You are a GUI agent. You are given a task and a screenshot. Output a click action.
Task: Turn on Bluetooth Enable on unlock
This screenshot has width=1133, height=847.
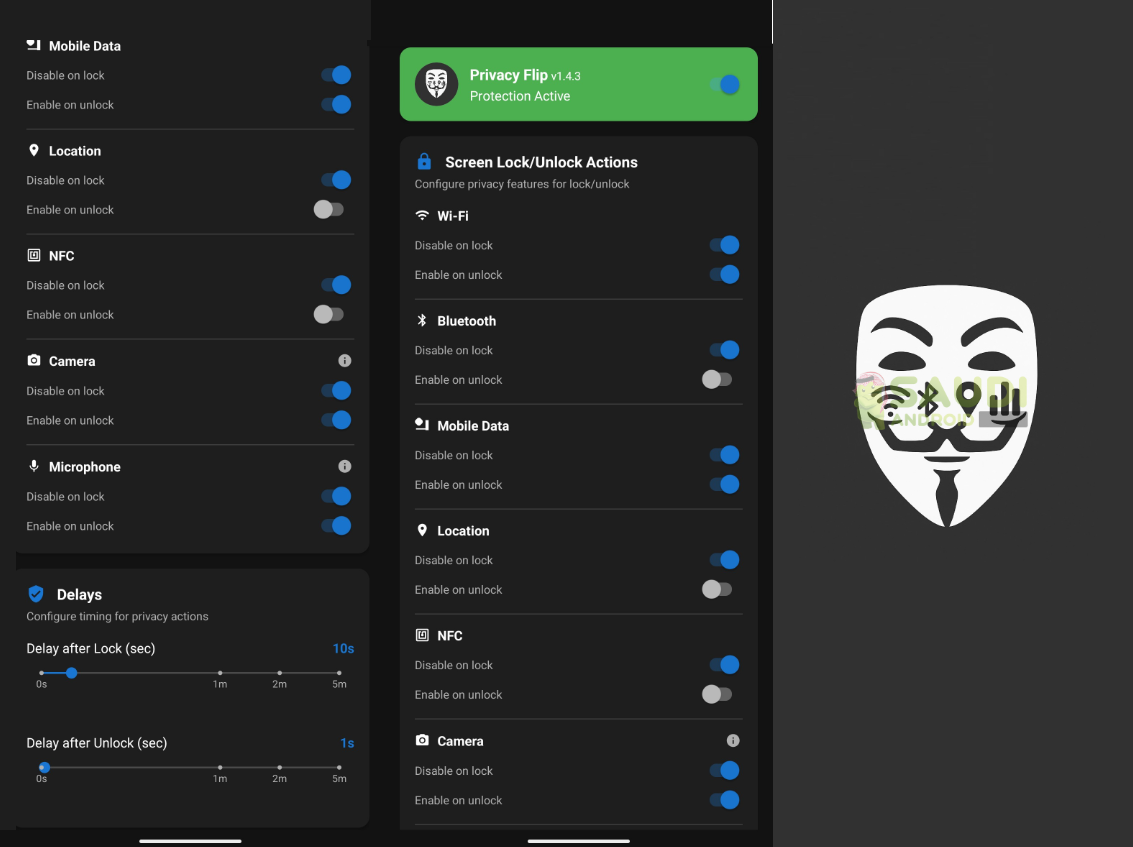[x=717, y=379]
